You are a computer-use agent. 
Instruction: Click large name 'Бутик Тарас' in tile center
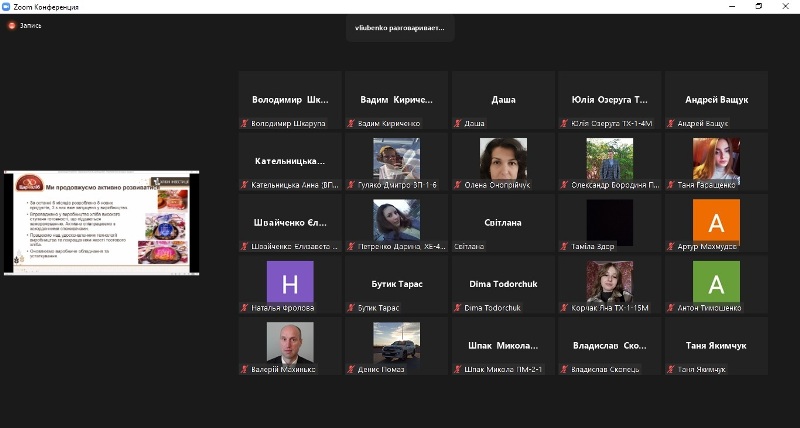tap(397, 284)
